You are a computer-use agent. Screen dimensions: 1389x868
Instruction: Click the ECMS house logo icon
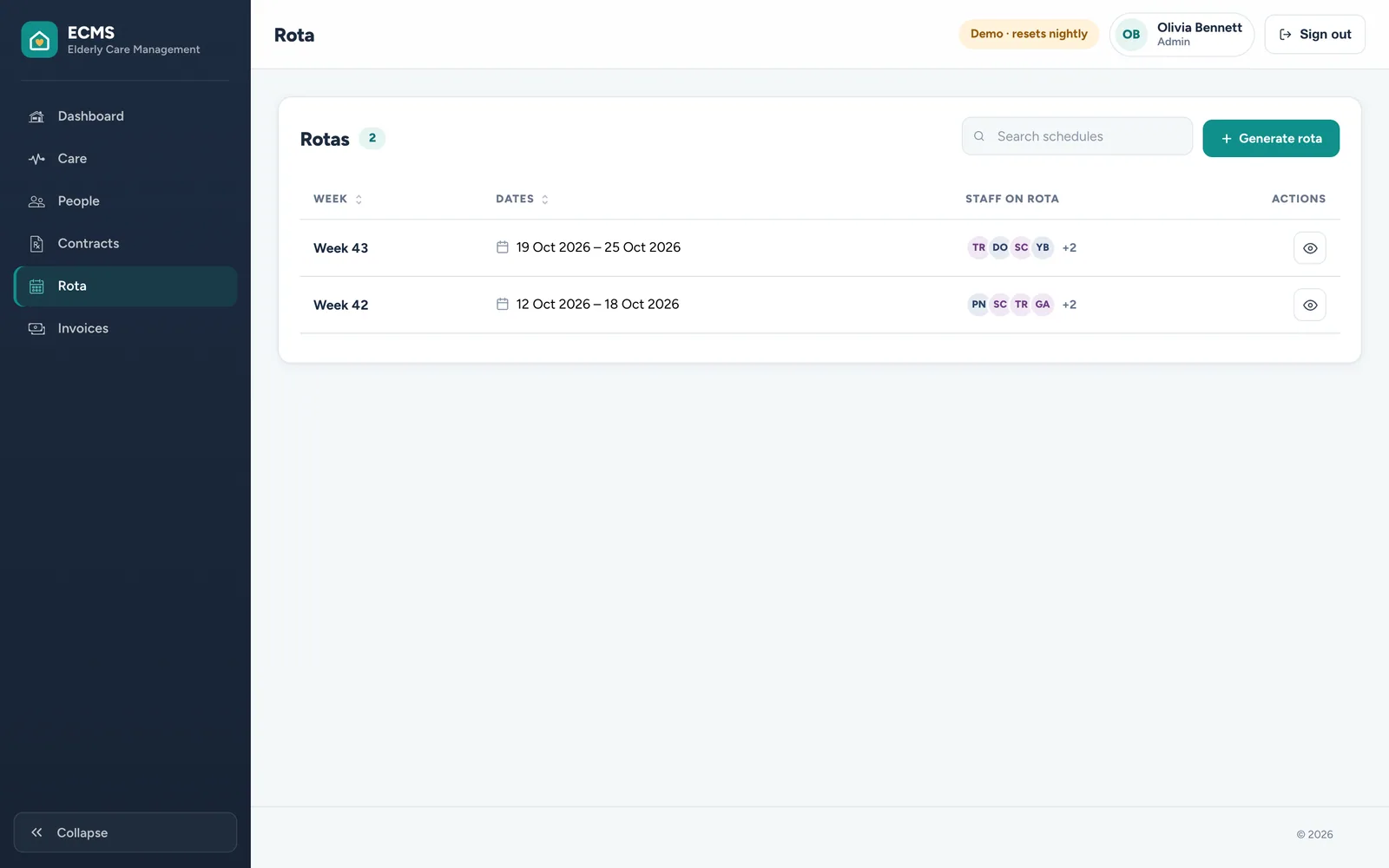pos(39,39)
